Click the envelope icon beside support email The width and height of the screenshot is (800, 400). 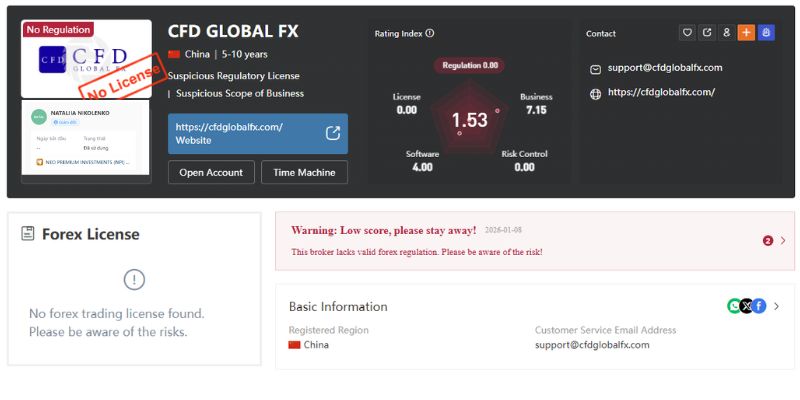coord(595,69)
